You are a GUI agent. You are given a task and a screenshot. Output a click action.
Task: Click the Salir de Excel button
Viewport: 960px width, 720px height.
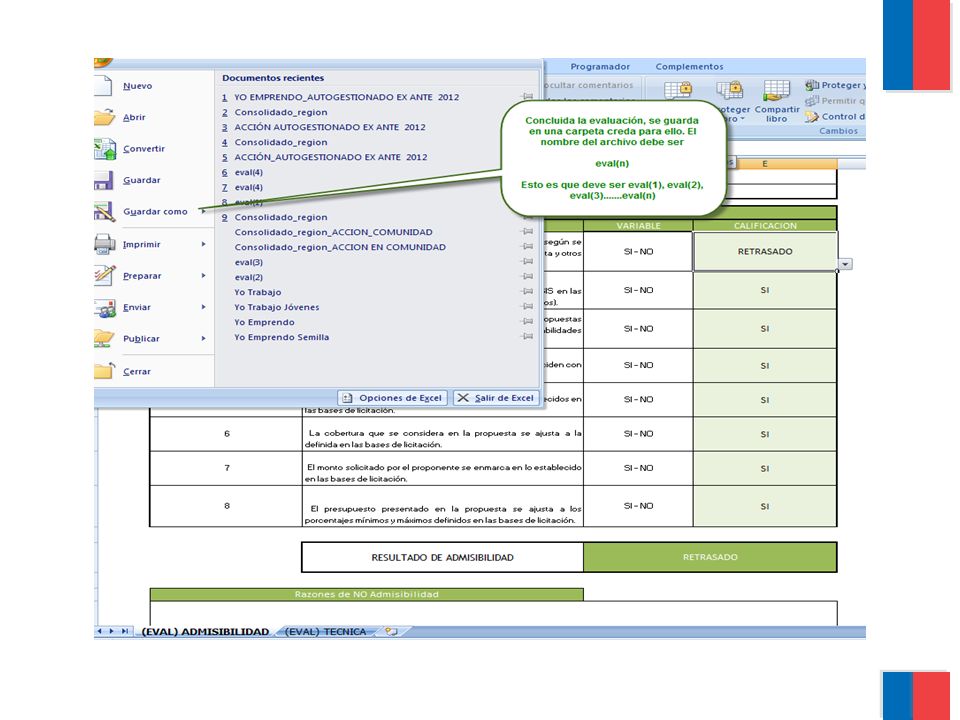496,398
